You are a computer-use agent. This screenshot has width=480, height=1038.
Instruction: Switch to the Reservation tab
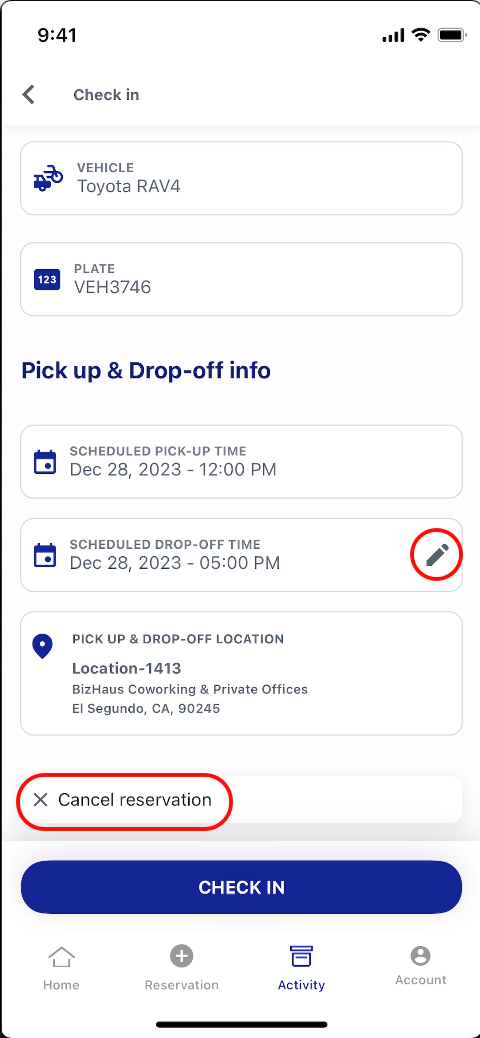click(x=181, y=968)
